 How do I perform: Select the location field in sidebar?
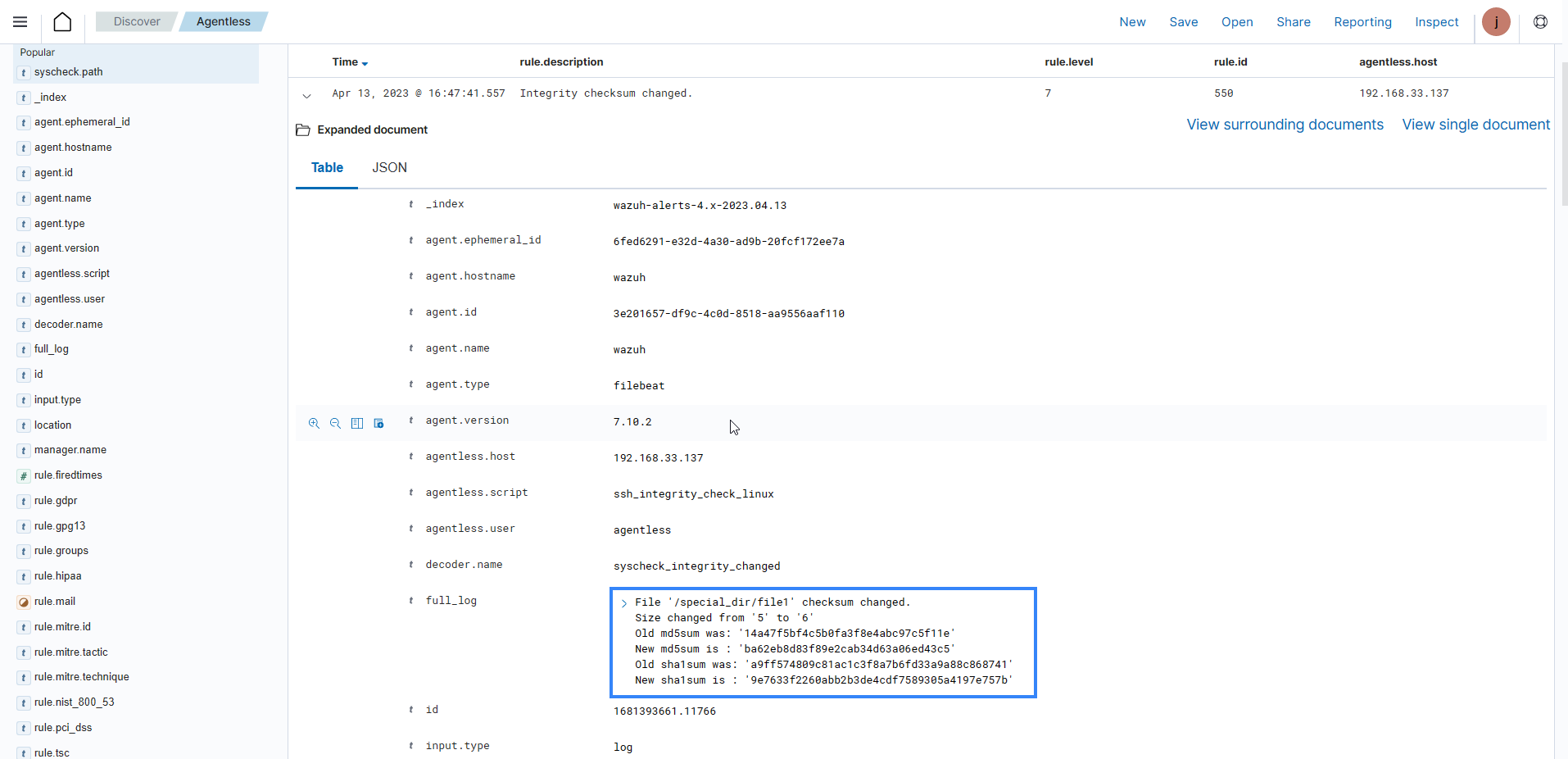(52, 425)
